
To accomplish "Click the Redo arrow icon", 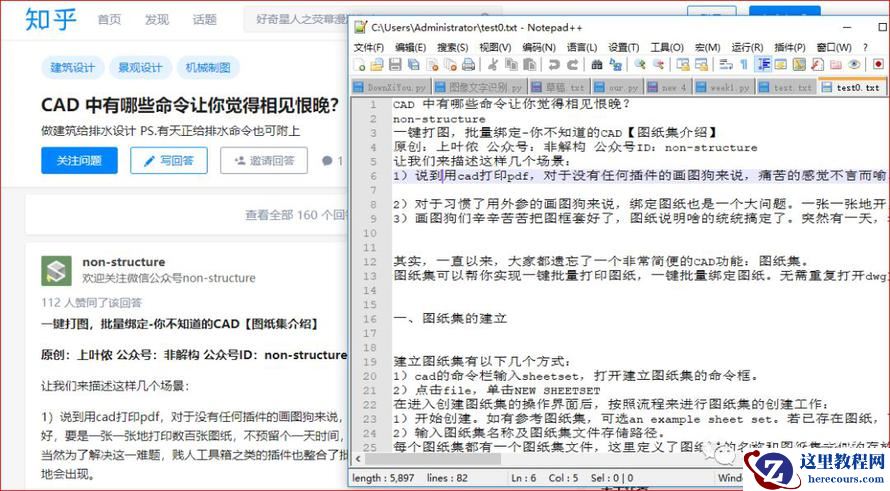I will 572,65.
